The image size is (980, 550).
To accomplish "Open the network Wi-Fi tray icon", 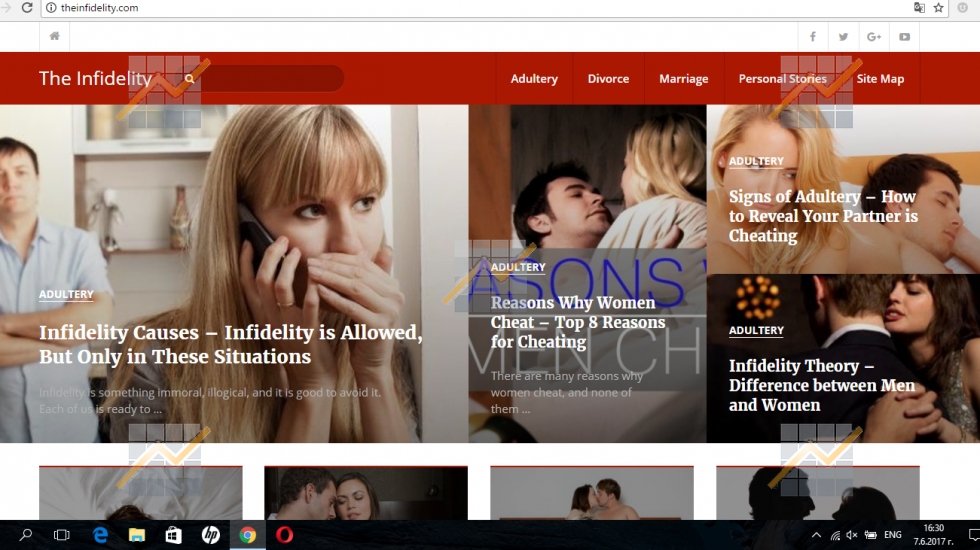I will pyautogui.click(x=835, y=535).
